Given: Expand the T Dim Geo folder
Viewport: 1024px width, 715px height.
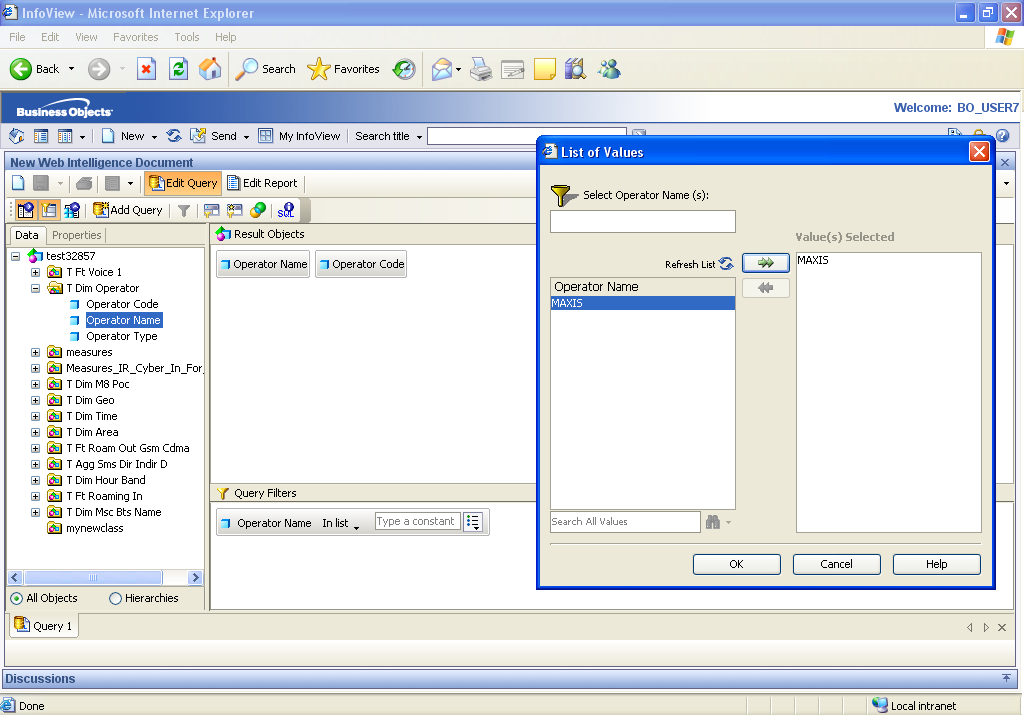Looking at the screenshot, I should [36, 400].
